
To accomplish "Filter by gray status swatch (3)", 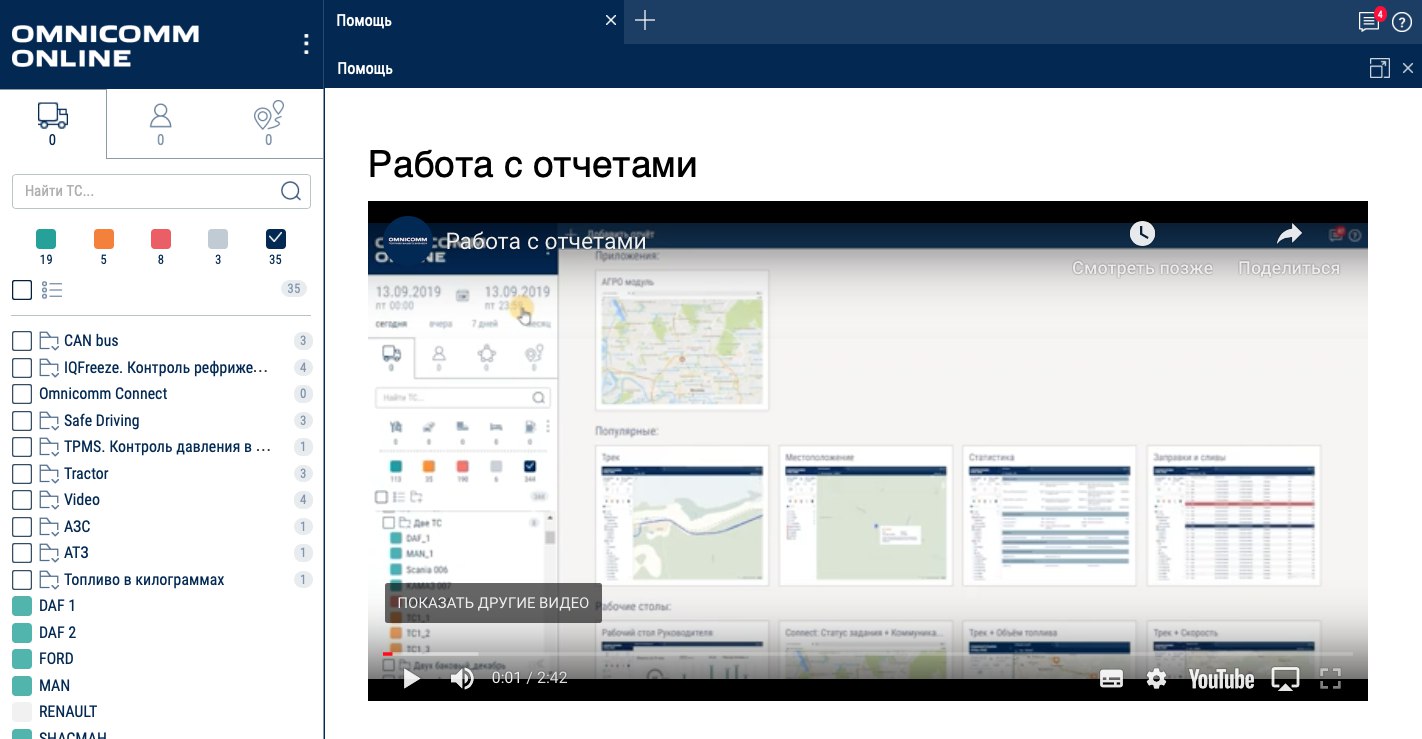I will click(218, 239).
